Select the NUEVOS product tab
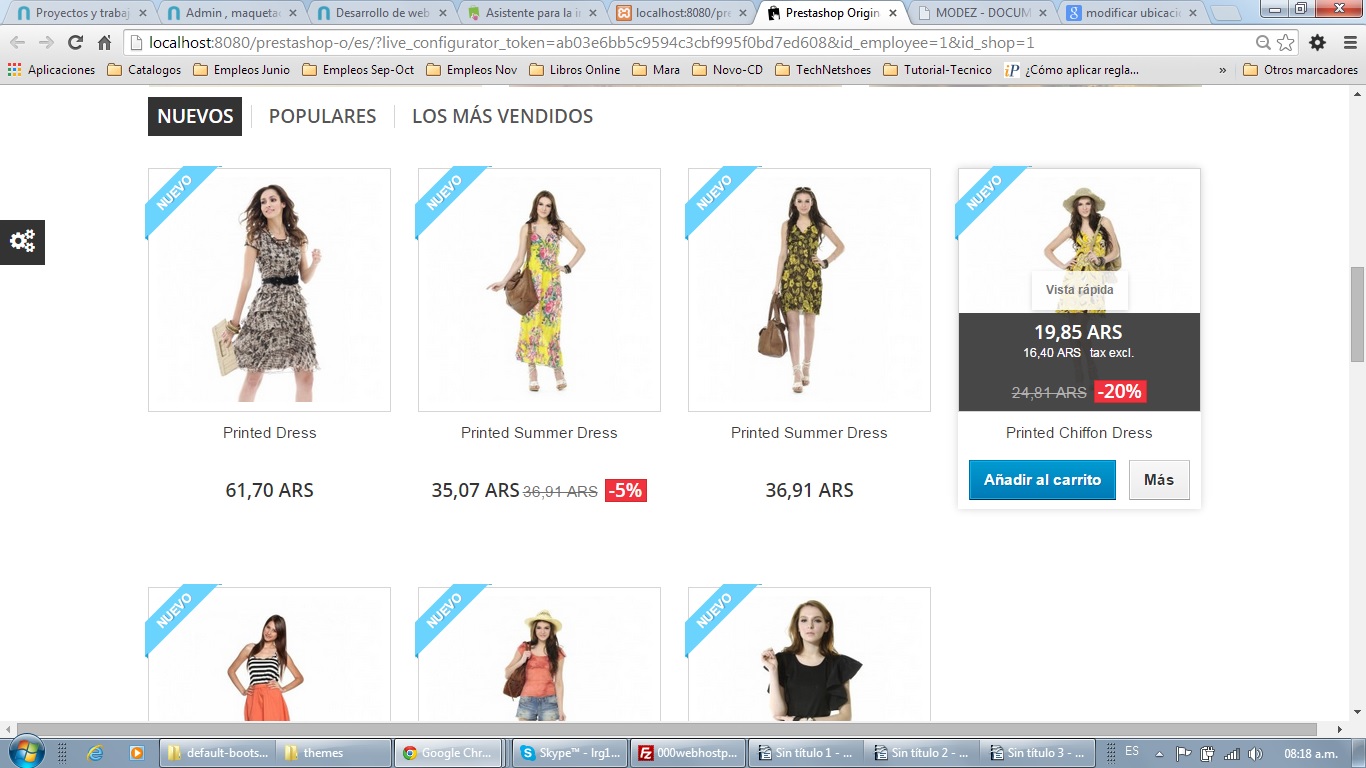The image size is (1366, 768). pos(195,116)
